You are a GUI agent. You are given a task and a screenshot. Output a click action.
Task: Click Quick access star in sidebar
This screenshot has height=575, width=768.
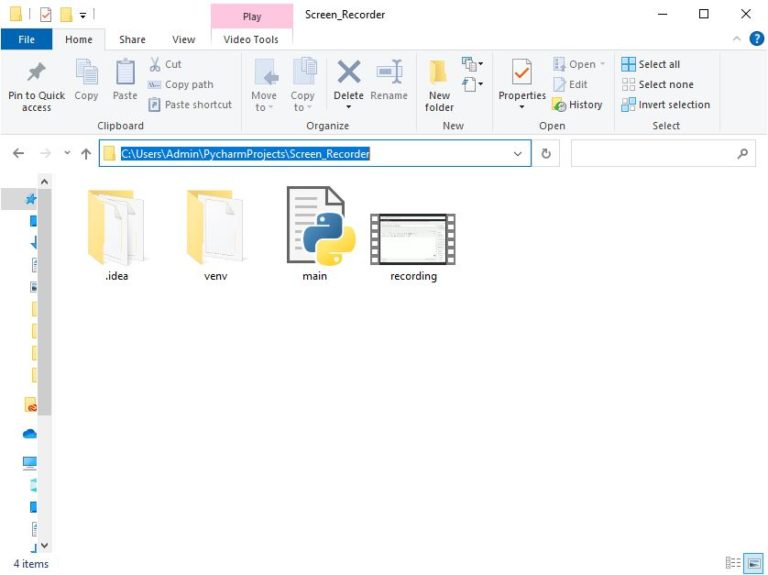point(31,198)
